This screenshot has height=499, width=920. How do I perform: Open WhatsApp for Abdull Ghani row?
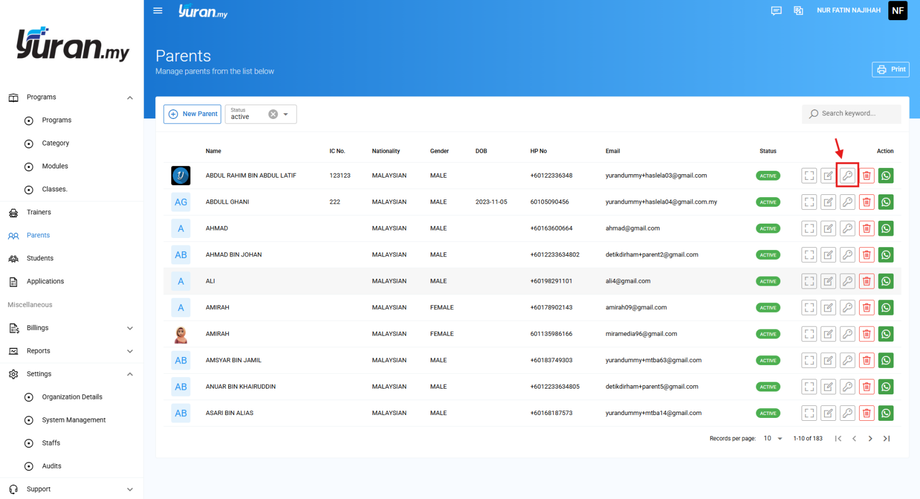point(885,202)
